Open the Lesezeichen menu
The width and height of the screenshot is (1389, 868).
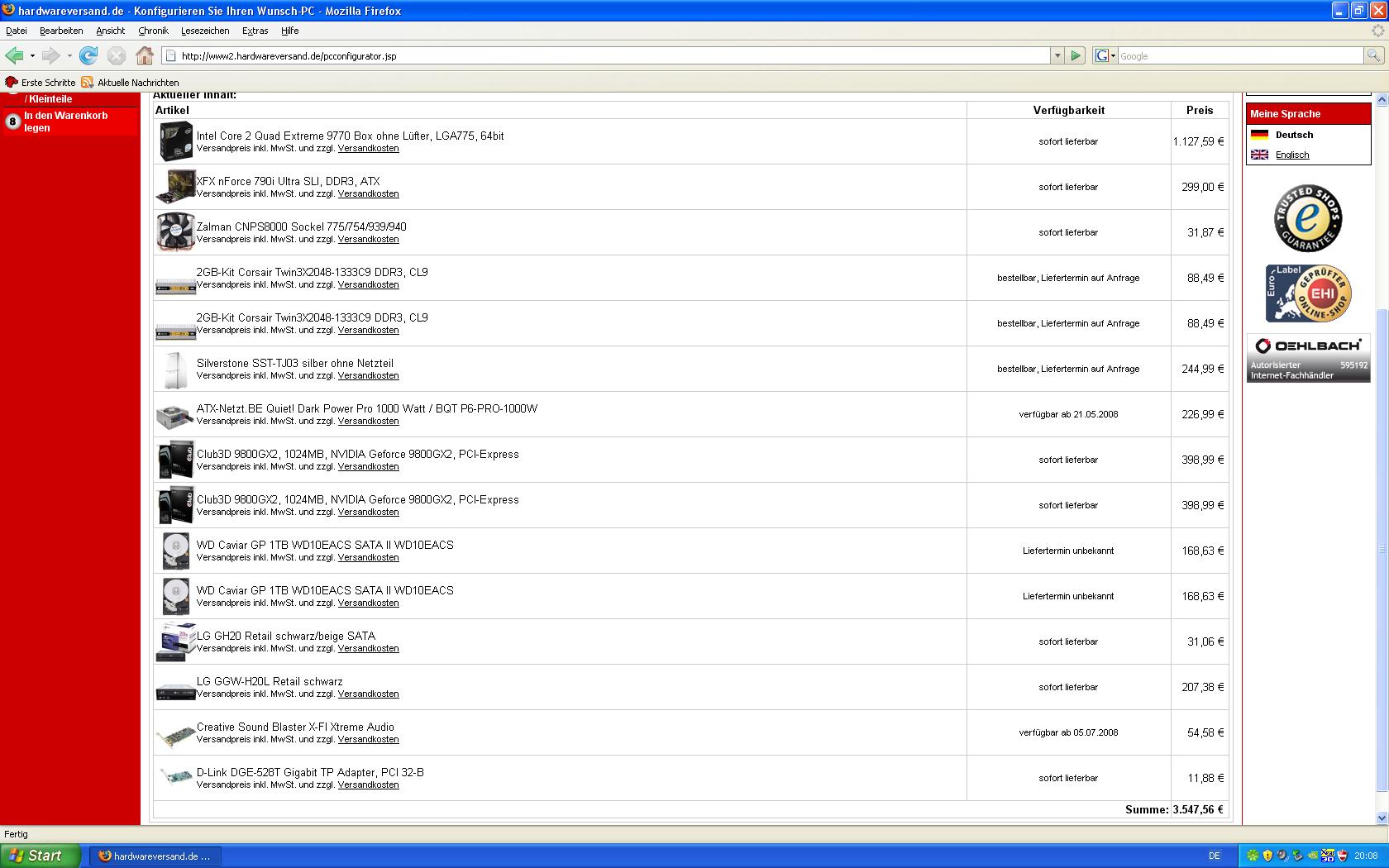pos(205,31)
